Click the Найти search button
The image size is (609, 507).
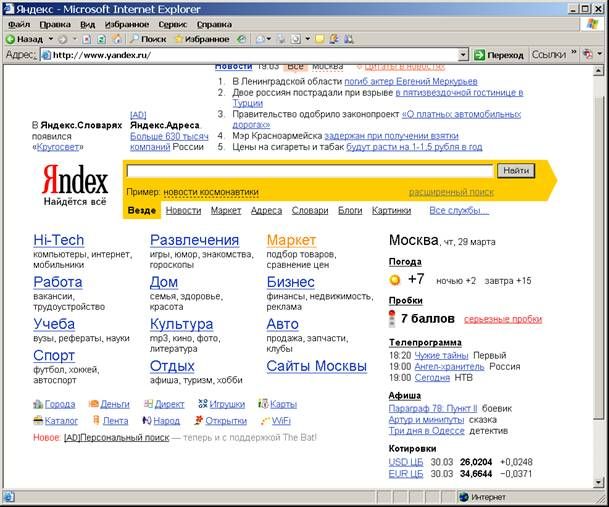pyautogui.click(x=516, y=171)
